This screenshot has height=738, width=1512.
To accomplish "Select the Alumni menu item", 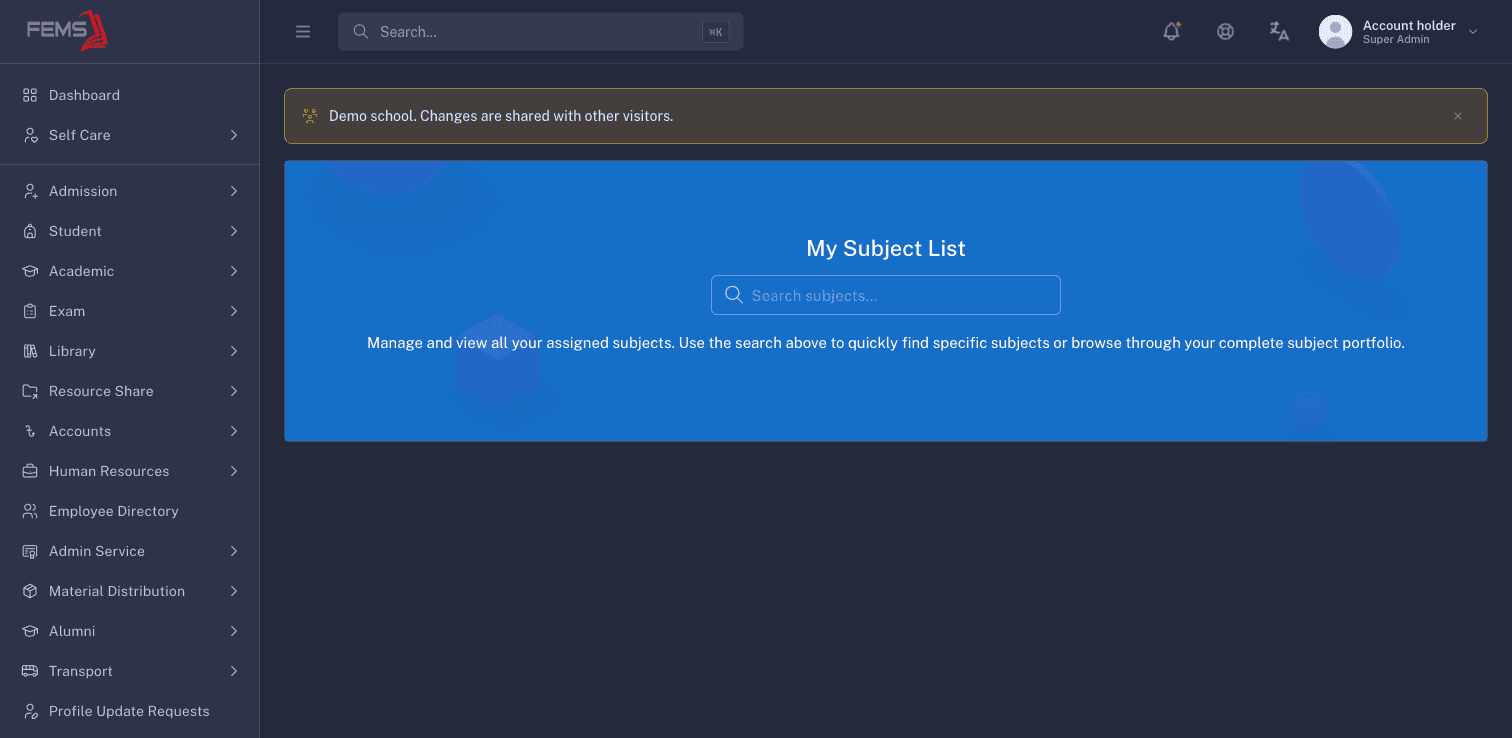I will [x=130, y=631].
